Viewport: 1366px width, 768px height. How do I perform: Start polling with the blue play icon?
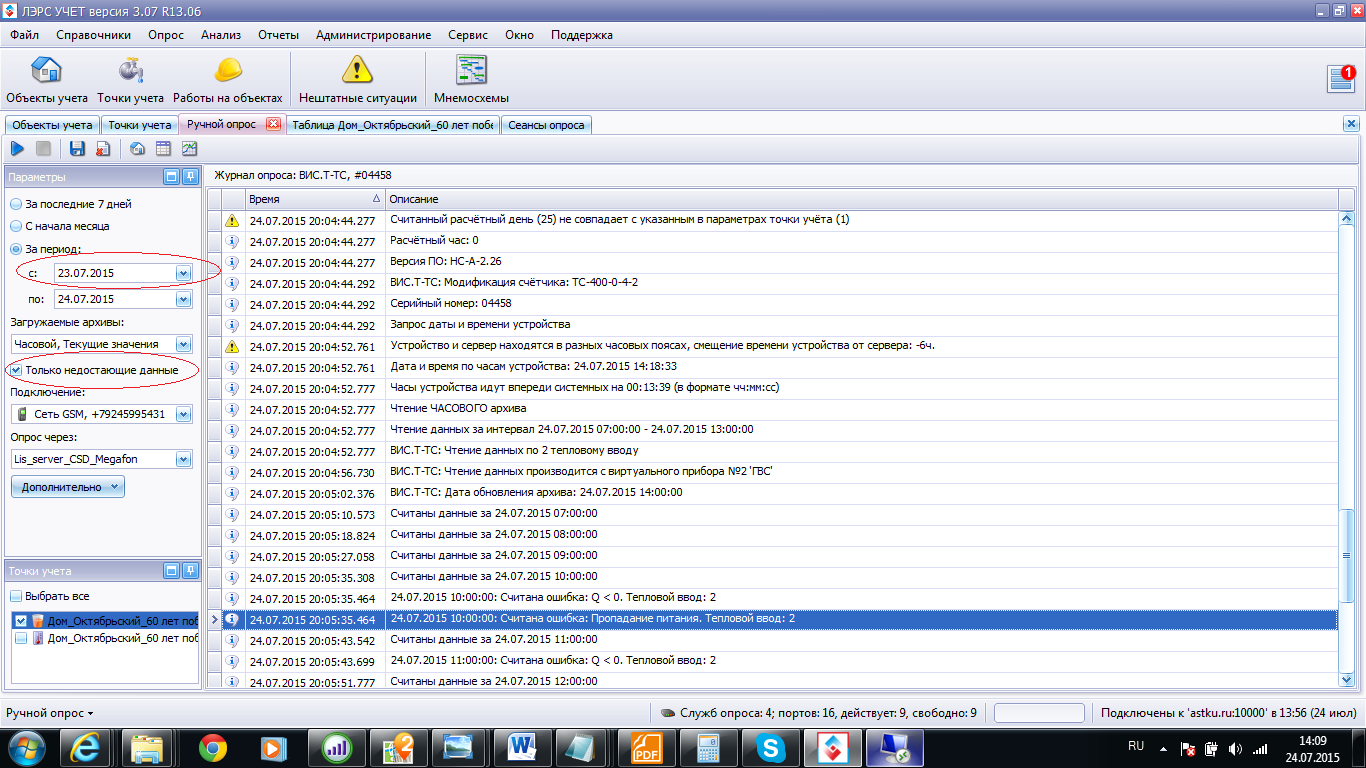pyautogui.click(x=17, y=149)
